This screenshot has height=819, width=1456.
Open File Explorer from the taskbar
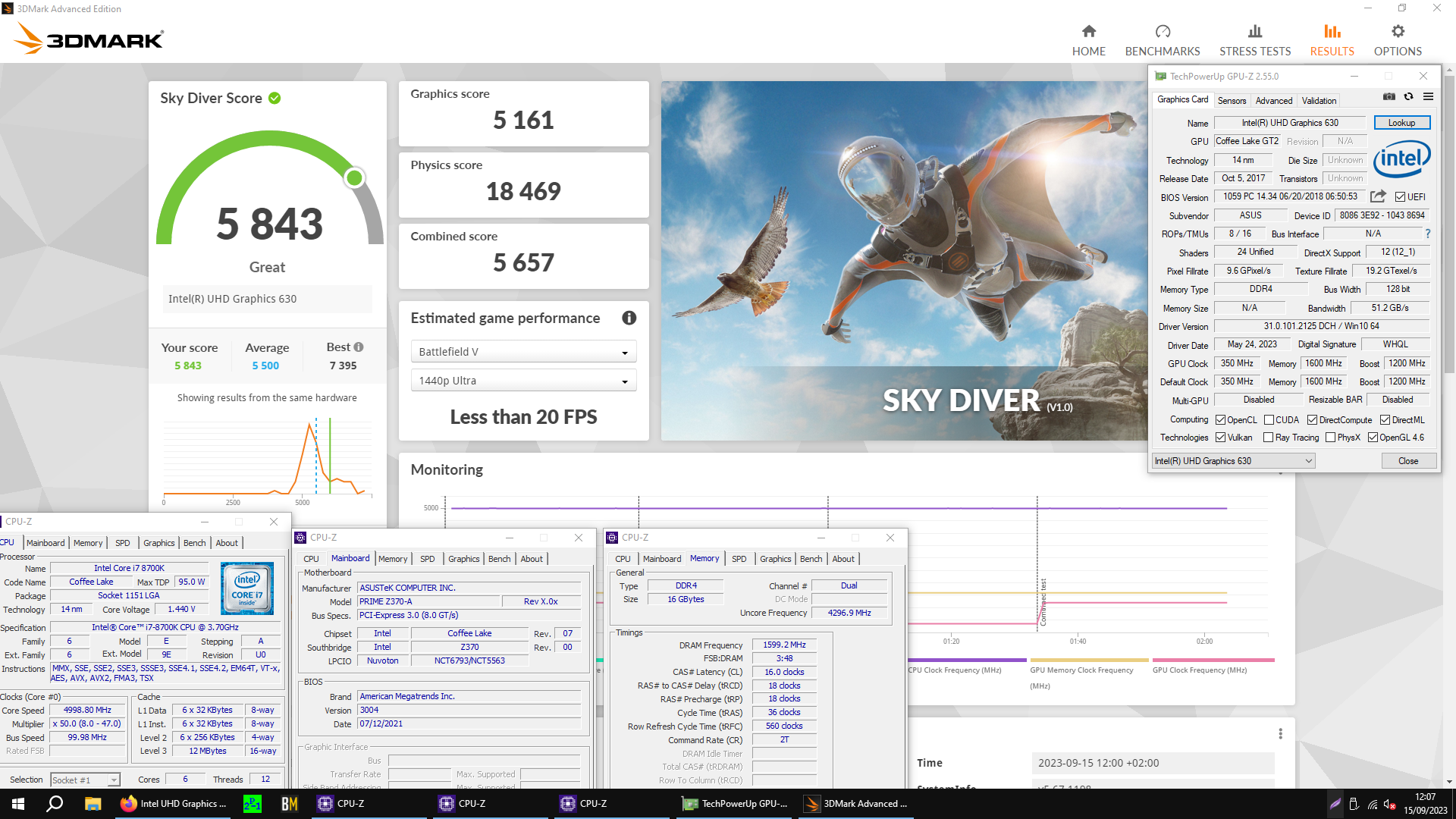click(x=93, y=804)
